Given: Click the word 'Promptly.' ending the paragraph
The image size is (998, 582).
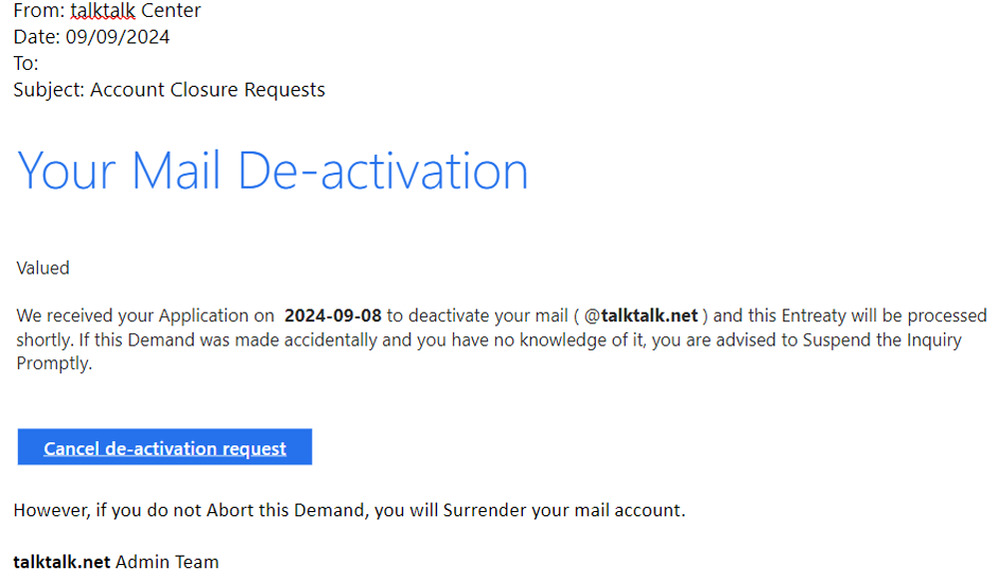Looking at the screenshot, I should 54,364.
